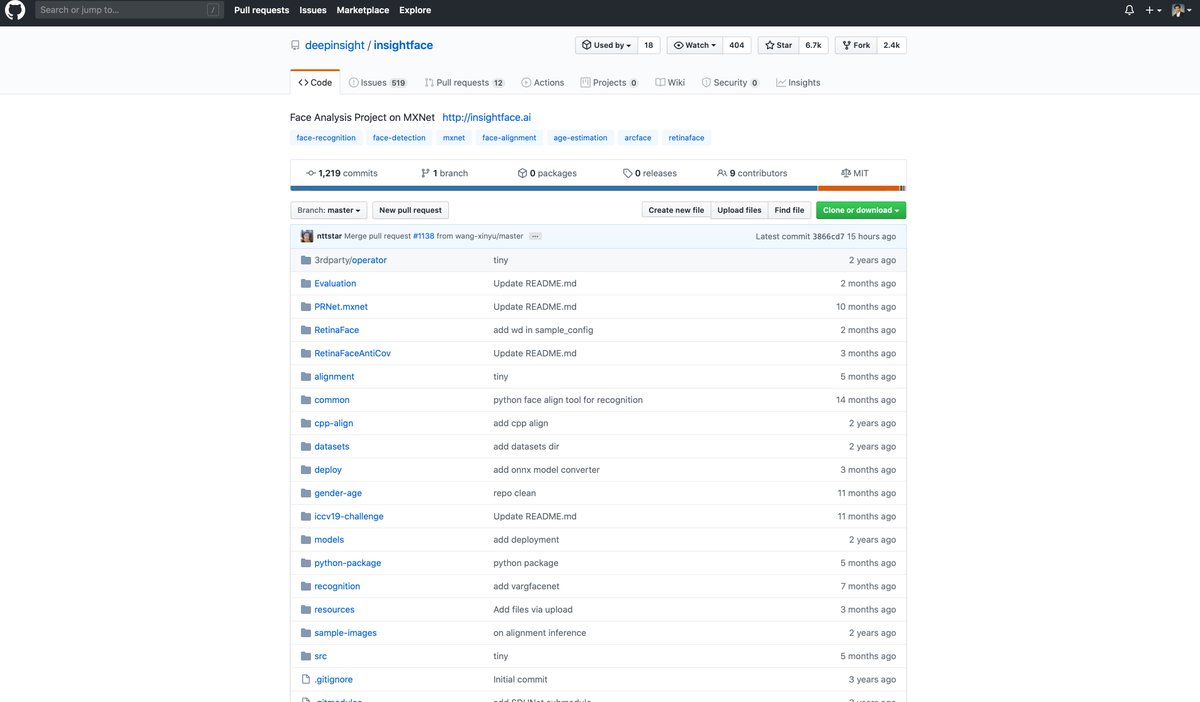Image resolution: width=1200 pixels, height=702 pixels.
Task: Show the language breakdown color bar
Action: 598,188
